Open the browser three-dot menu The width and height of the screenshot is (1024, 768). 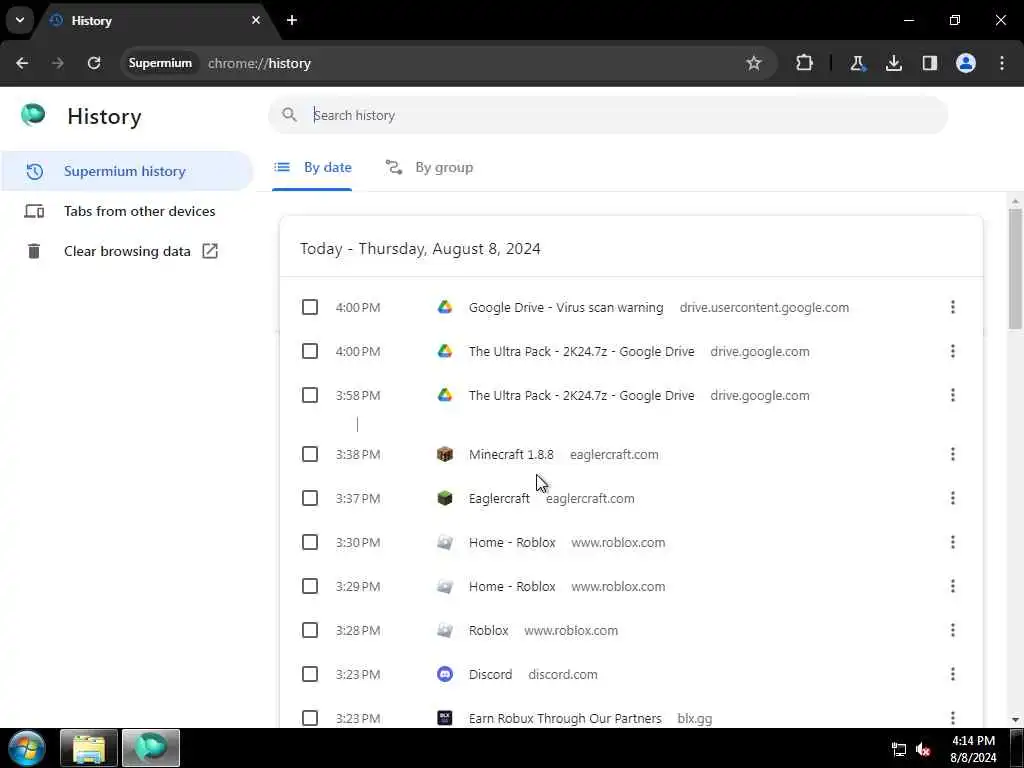1002,63
